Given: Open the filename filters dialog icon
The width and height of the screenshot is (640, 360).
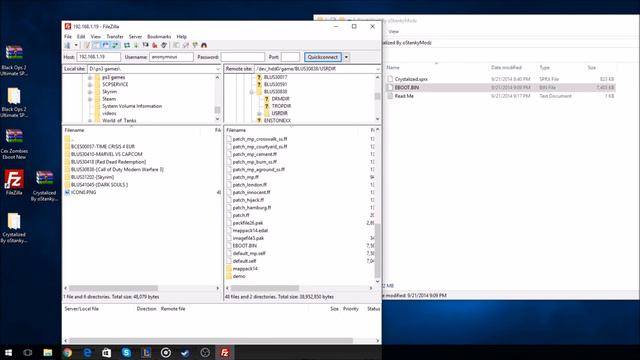Looking at the screenshot, I should click(176, 45).
